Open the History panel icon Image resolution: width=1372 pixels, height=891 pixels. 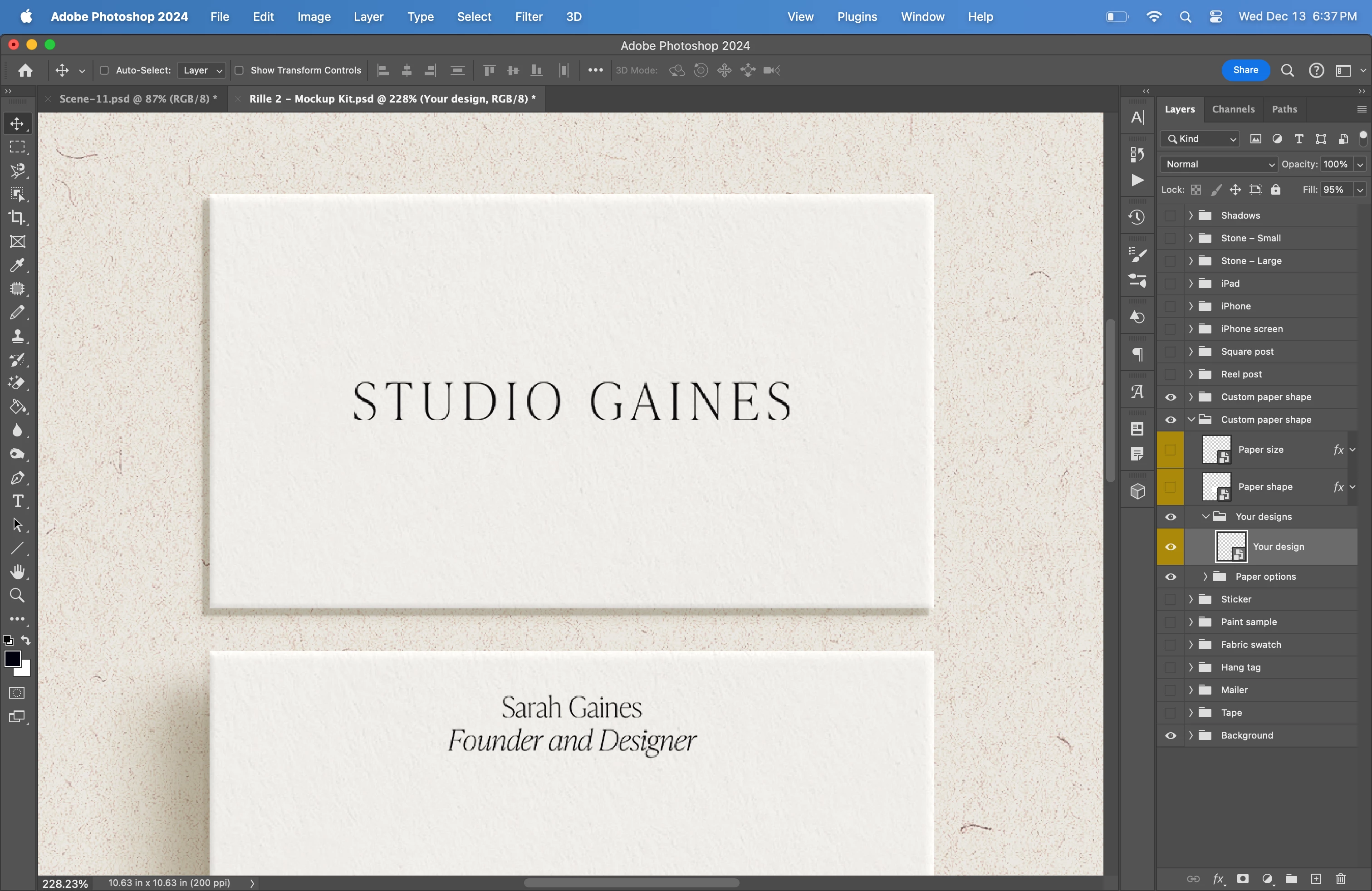[1137, 217]
